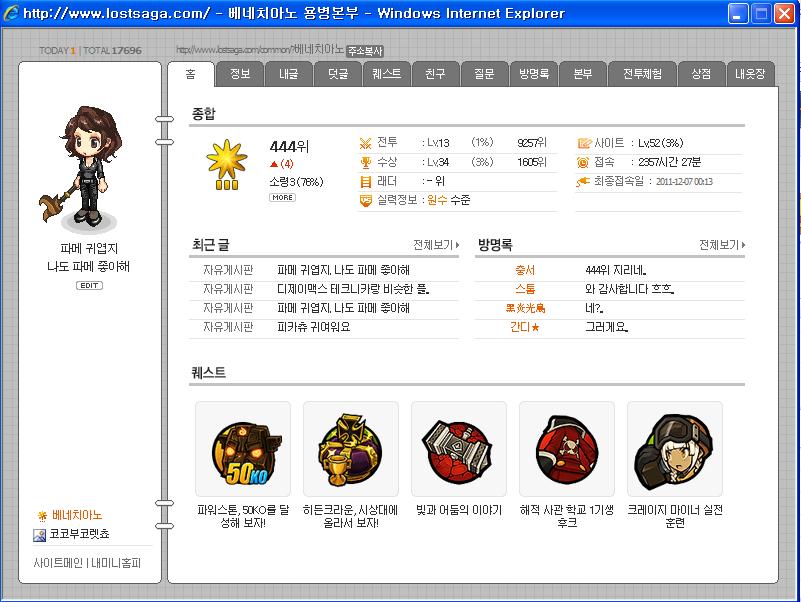Viewport: 801px width, 602px height.
Task: Open the pirate 해적 사관 학교 quest icon
Action: pyautogui.click(x=567, y=449)
